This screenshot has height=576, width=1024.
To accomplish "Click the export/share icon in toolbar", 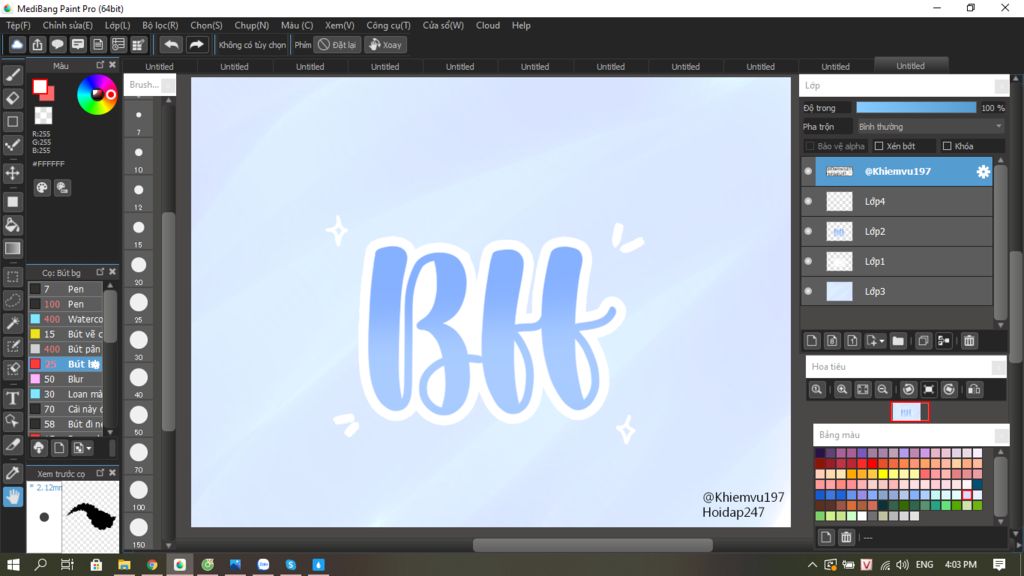I will pos(37,44).
